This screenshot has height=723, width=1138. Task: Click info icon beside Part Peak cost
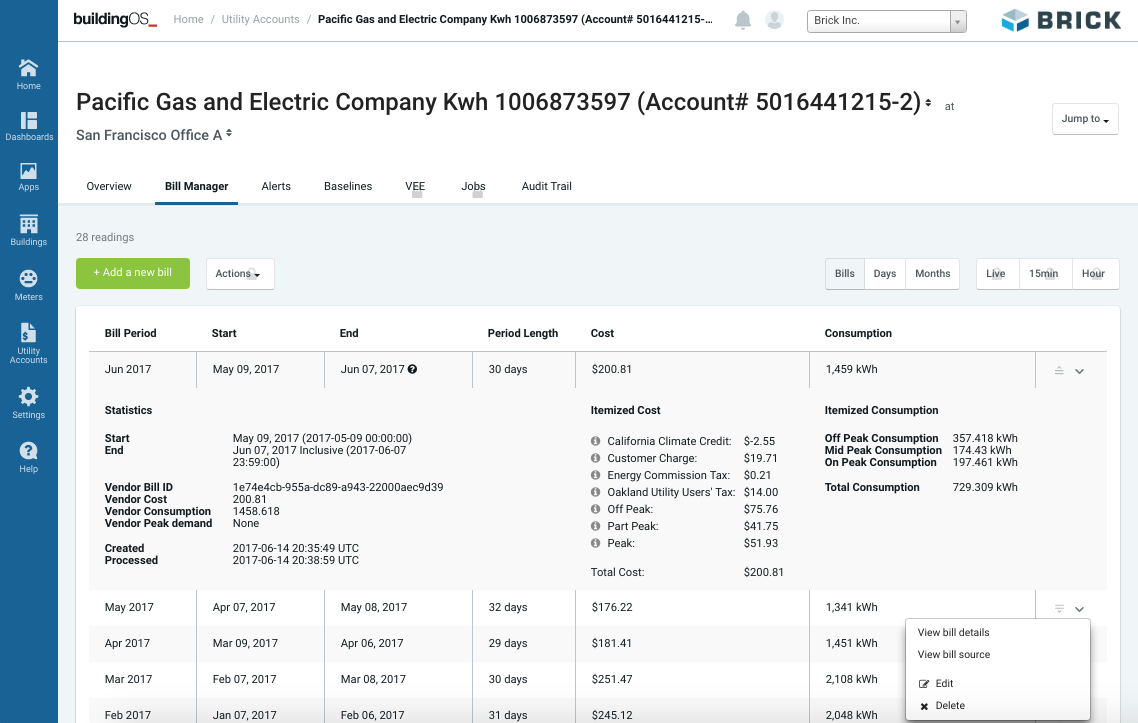point(595,526)
